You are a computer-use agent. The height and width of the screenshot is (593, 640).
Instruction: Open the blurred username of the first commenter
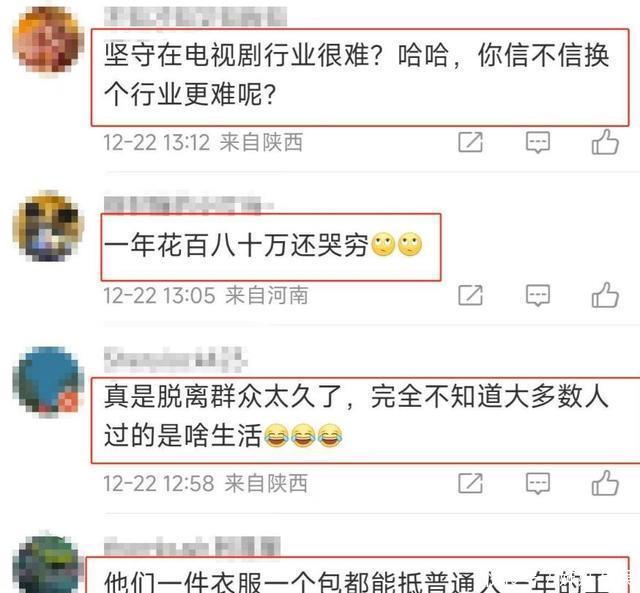pos(195,16)
